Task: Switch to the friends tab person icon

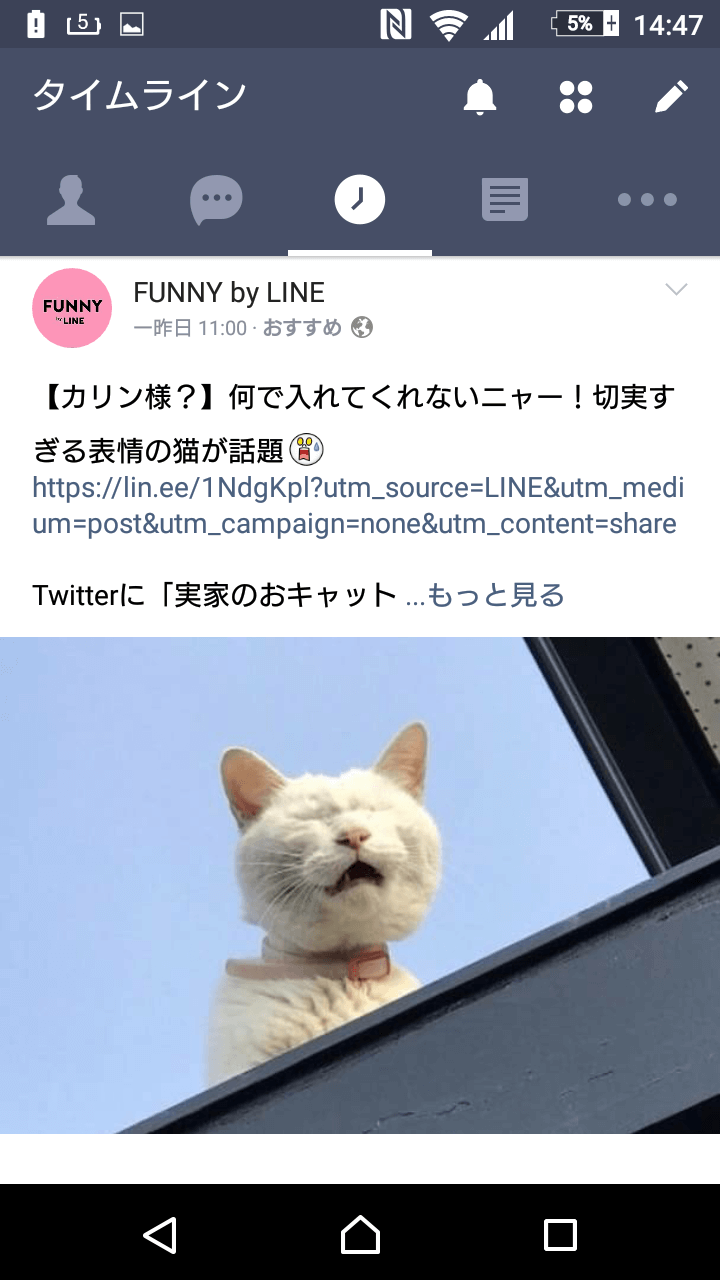Action: click(71, 200)
